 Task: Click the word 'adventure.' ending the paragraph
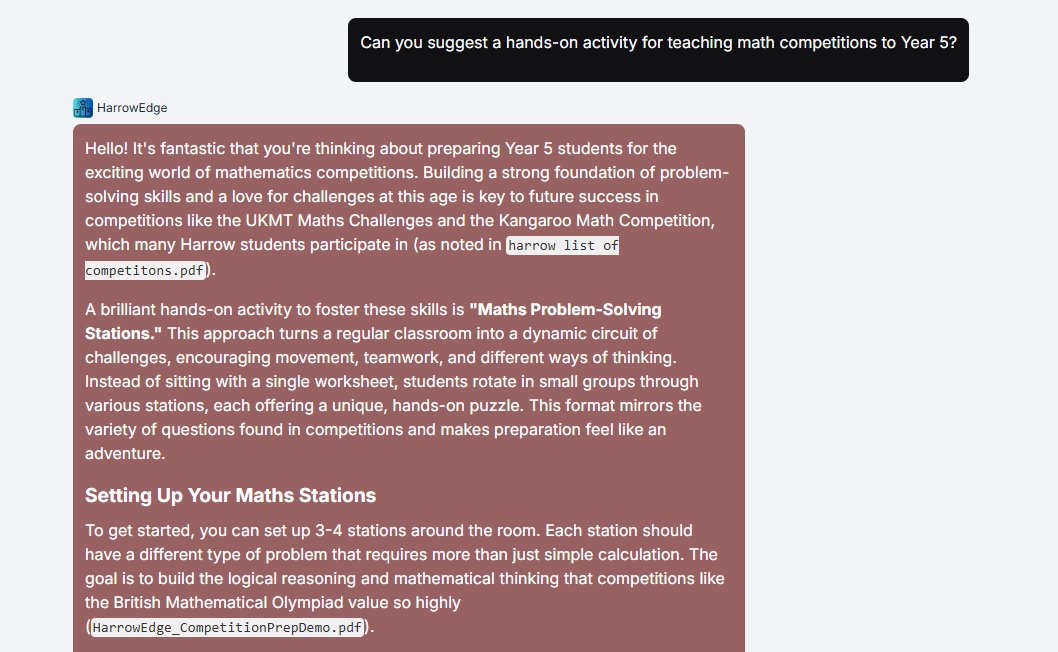(126, 454)
